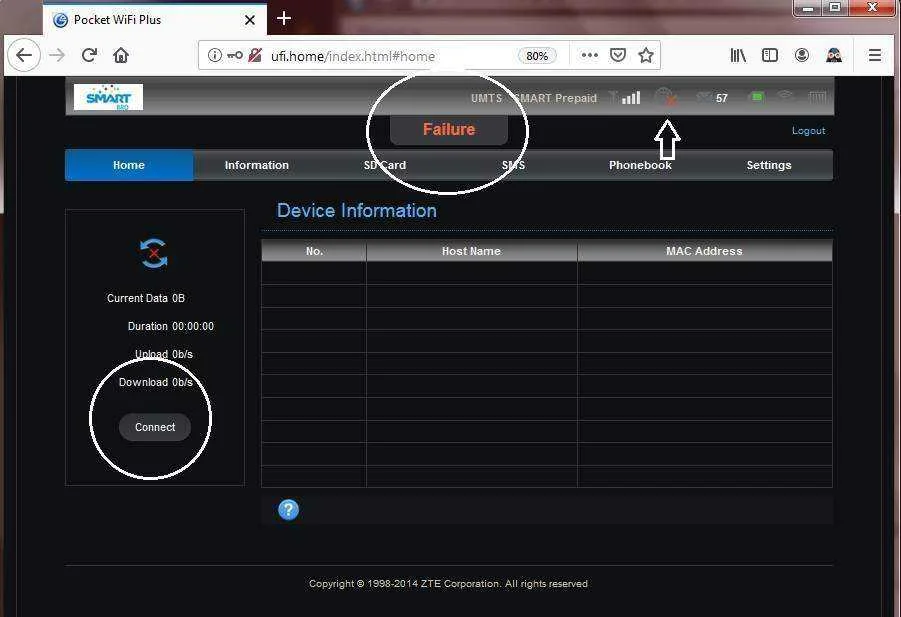
Task: Click the WiFi status icon in header
Action: [785, 96]
